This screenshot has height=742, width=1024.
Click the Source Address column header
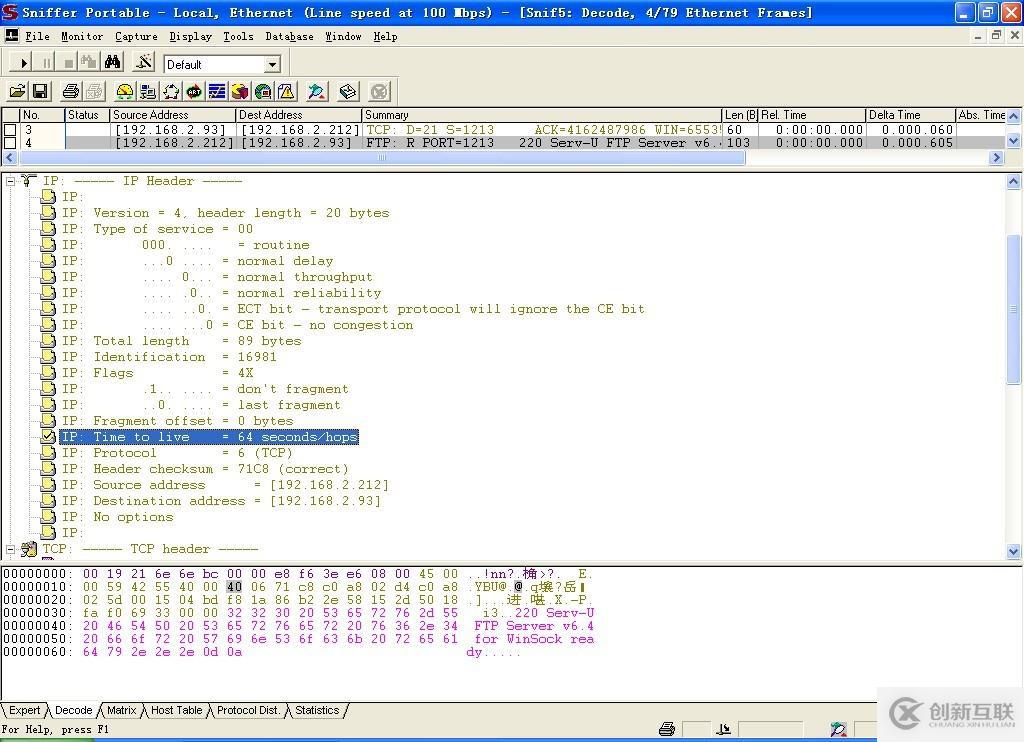coord(172,115)
